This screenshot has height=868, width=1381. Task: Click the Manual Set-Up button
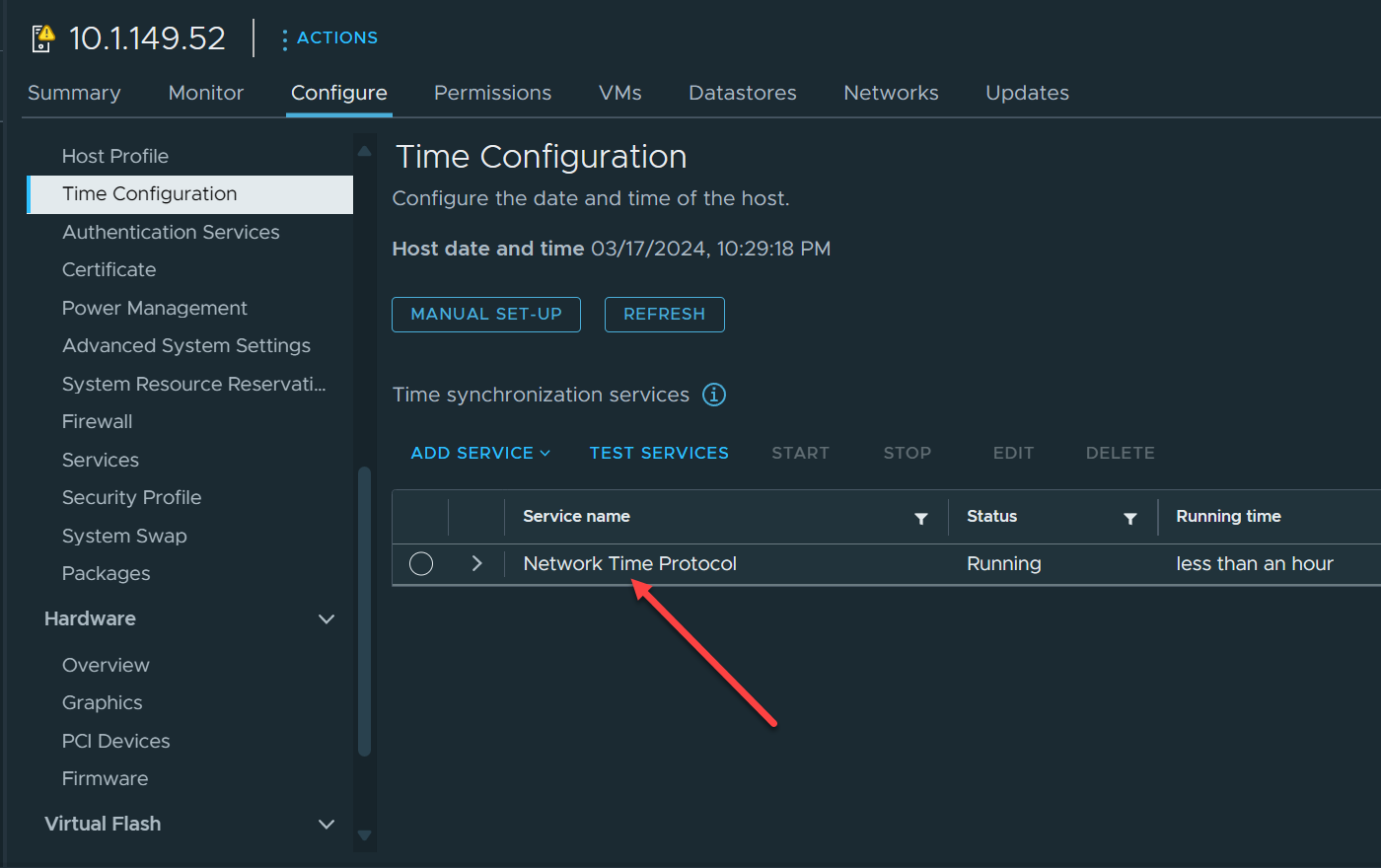[486, 315]
